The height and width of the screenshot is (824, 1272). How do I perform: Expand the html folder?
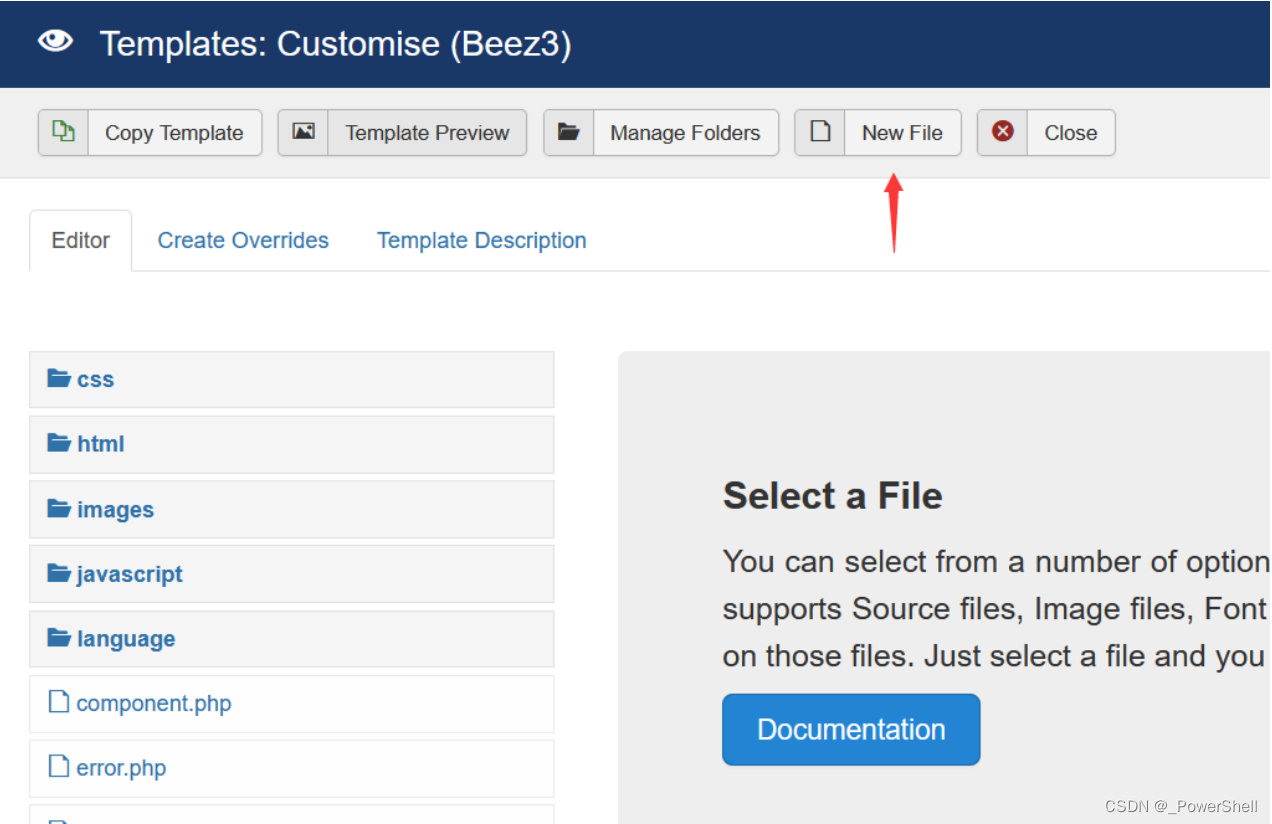(291, 444)
